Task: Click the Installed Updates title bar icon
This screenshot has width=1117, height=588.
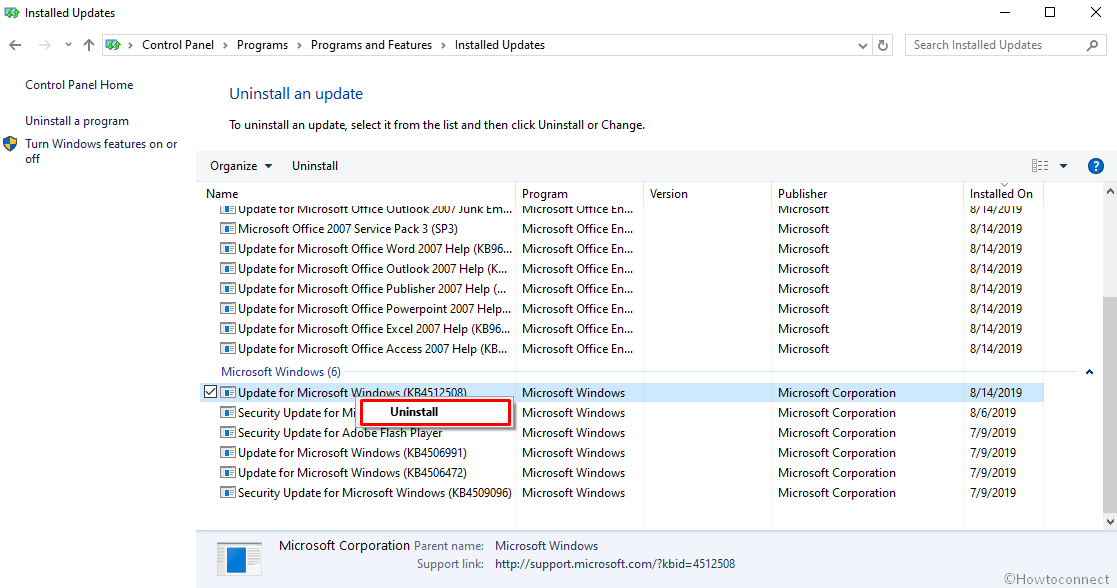Action: [x=11, y=13]
